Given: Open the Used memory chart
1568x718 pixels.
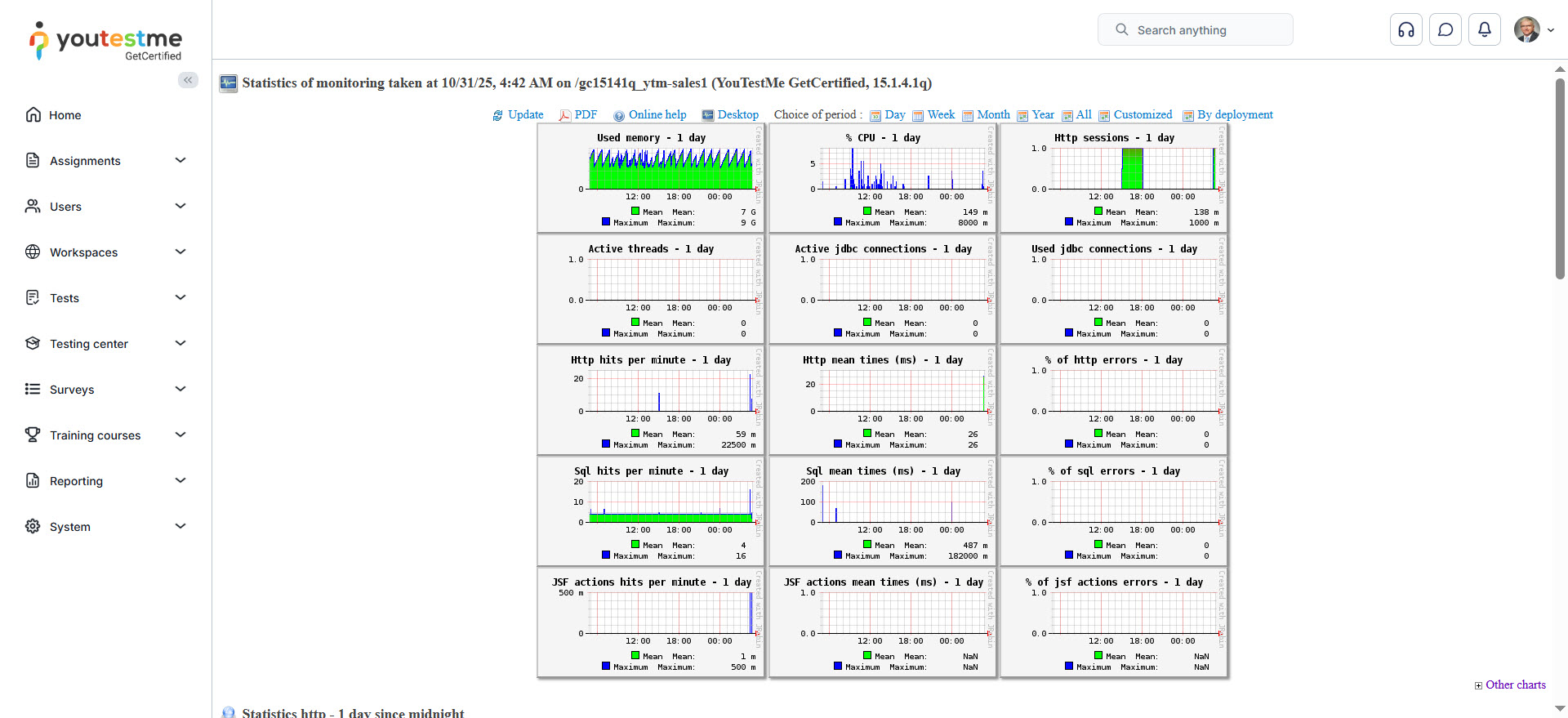Looking at the screenshot, I should click(x=651, y=178).
